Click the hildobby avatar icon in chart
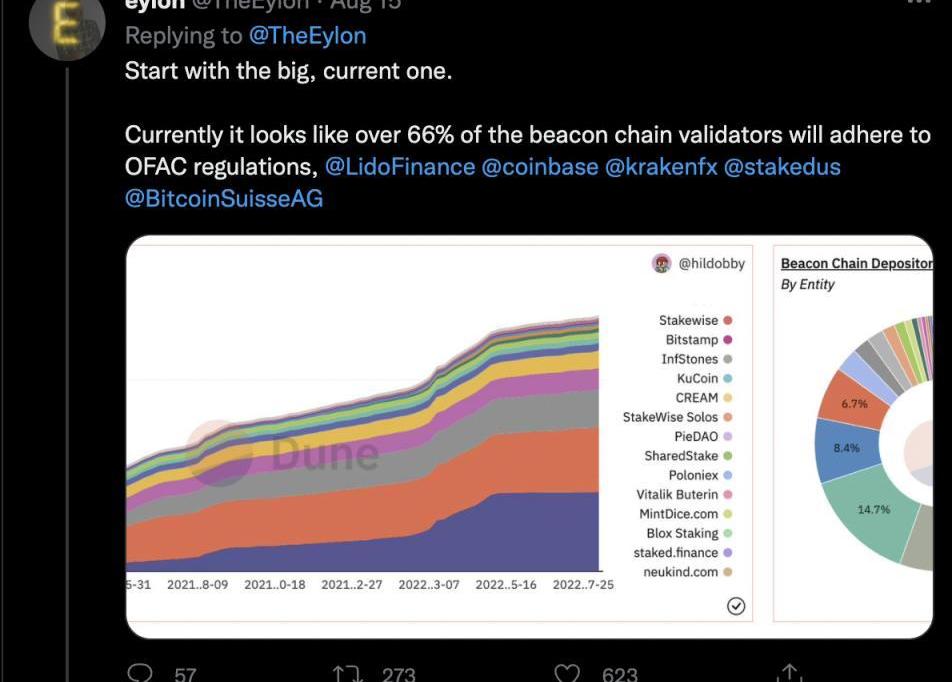952x682 pixels. pos(662,263)
